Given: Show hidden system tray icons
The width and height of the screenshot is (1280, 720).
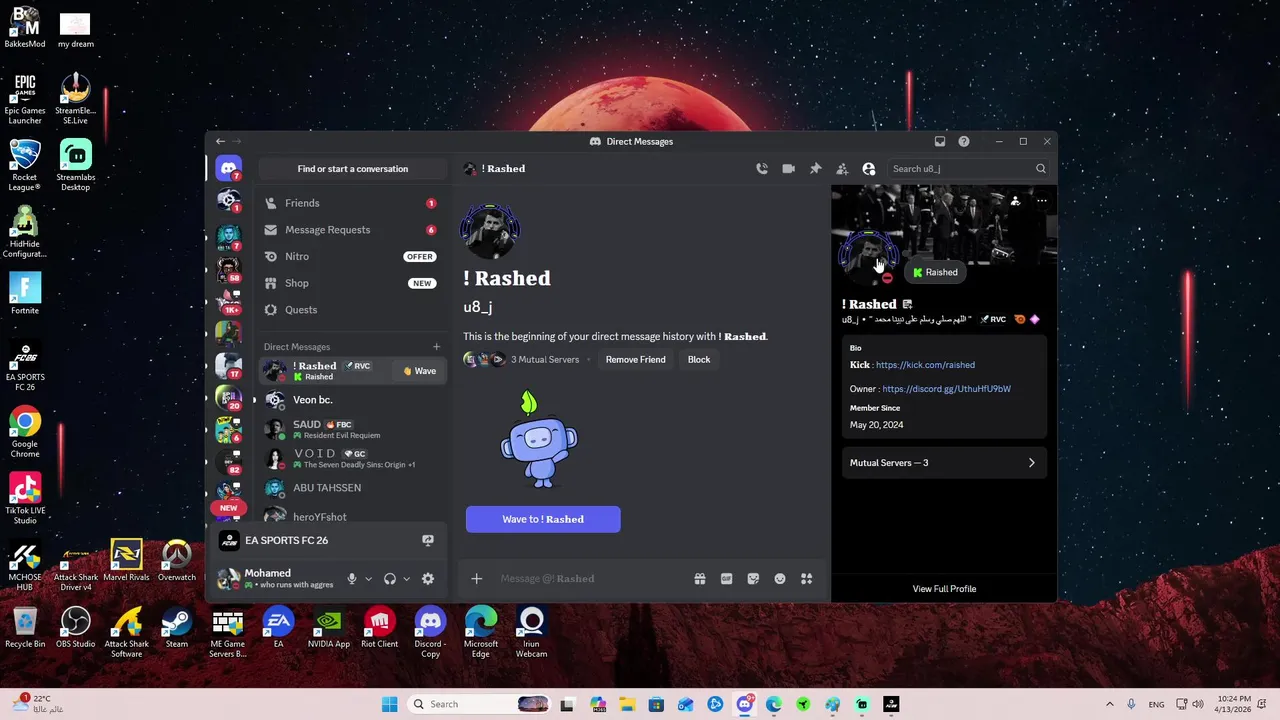Looking at the screenshot, I should (x=1109, y=704).
